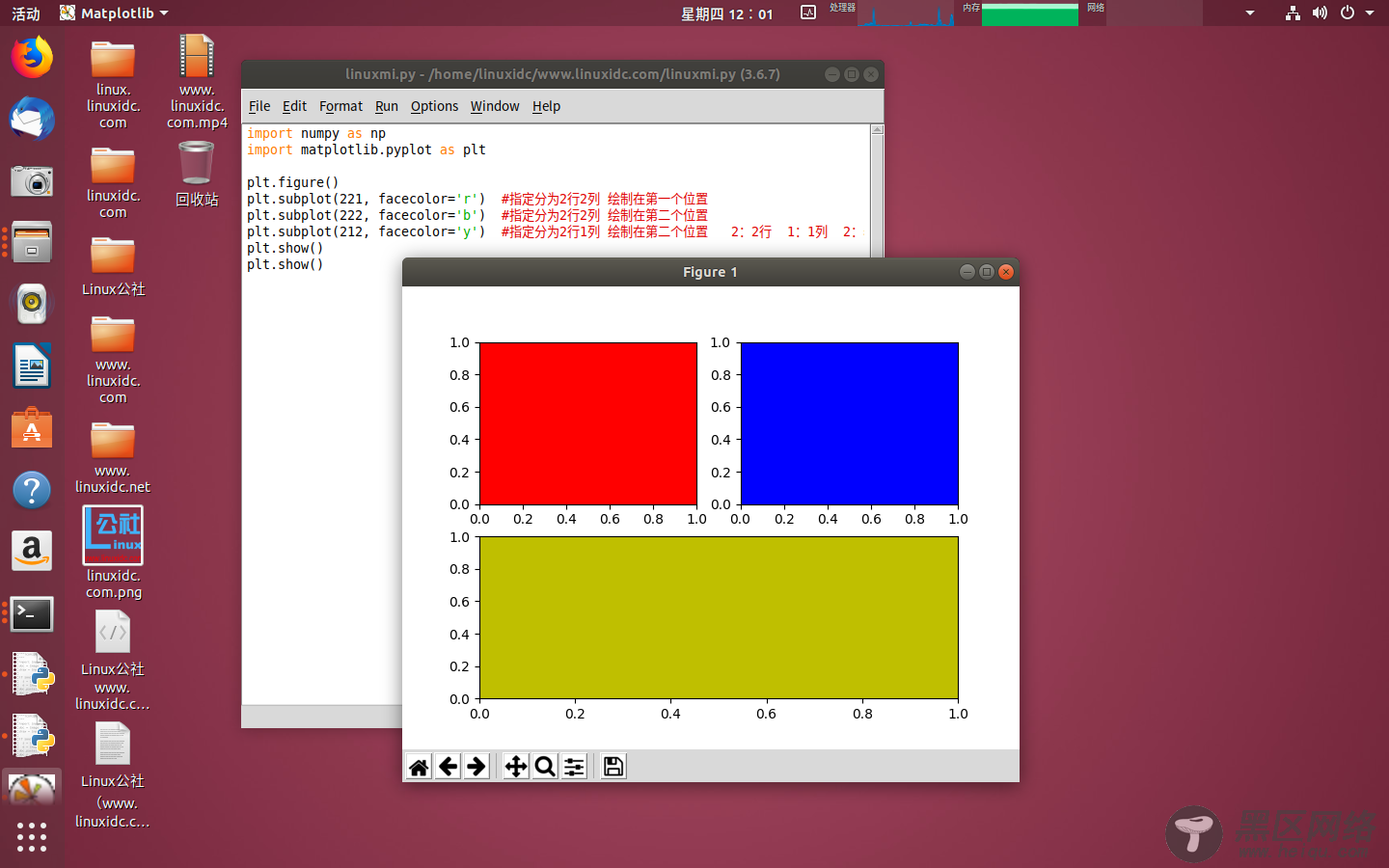Image resolution: width=1389 pixels, height=868 pixels.
Task: Open the Options menu in IDLE
Action: 434,106
